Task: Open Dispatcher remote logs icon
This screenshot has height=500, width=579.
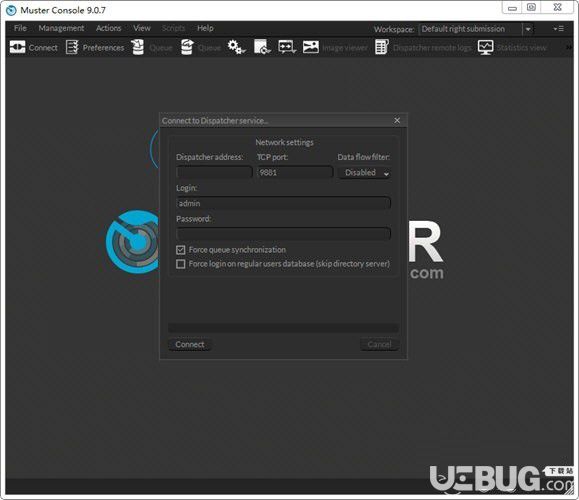Action: click(x=382, y=47)
